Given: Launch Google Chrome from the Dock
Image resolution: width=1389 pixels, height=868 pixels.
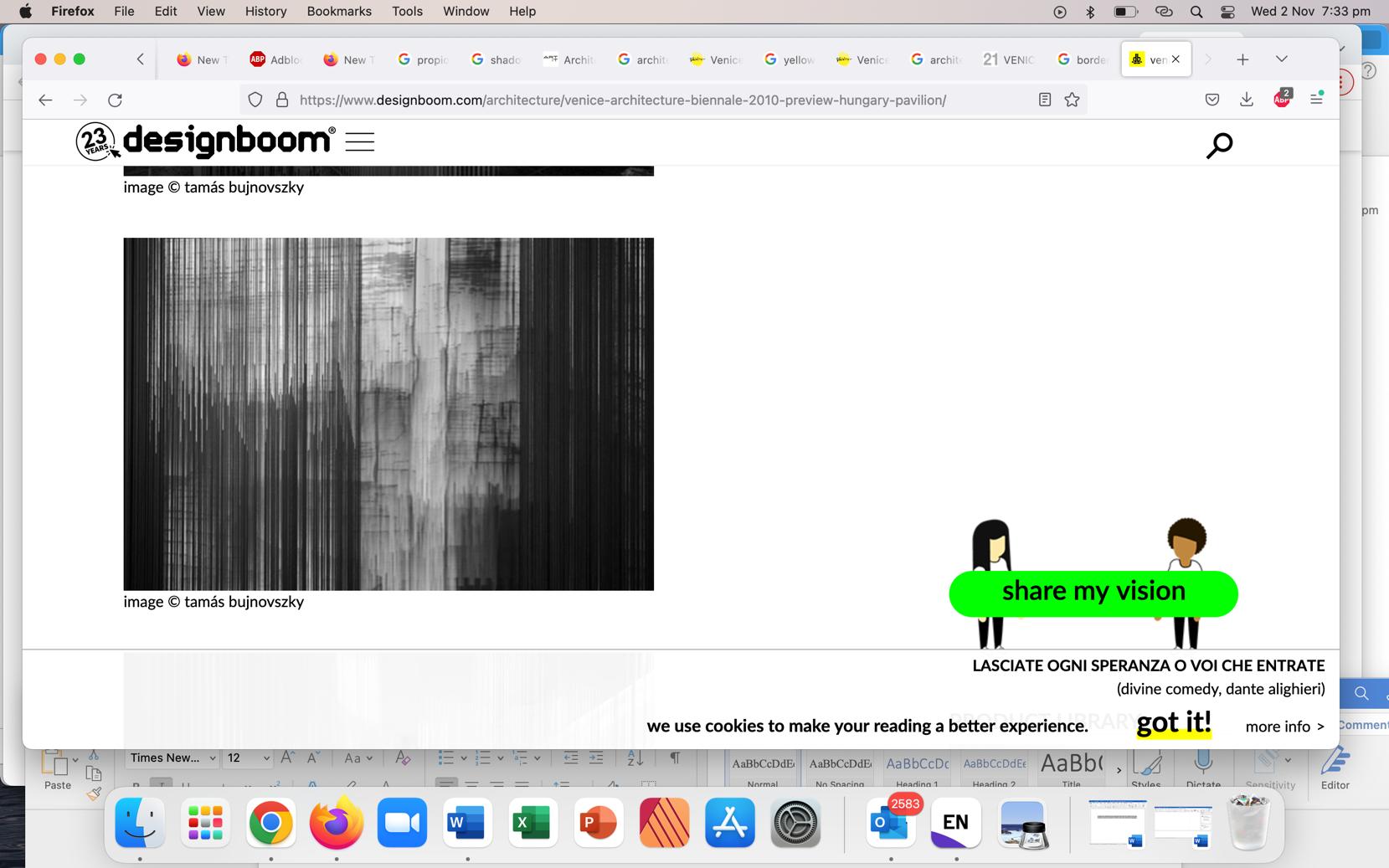Looking at the screenshot, I should (270, 822).
